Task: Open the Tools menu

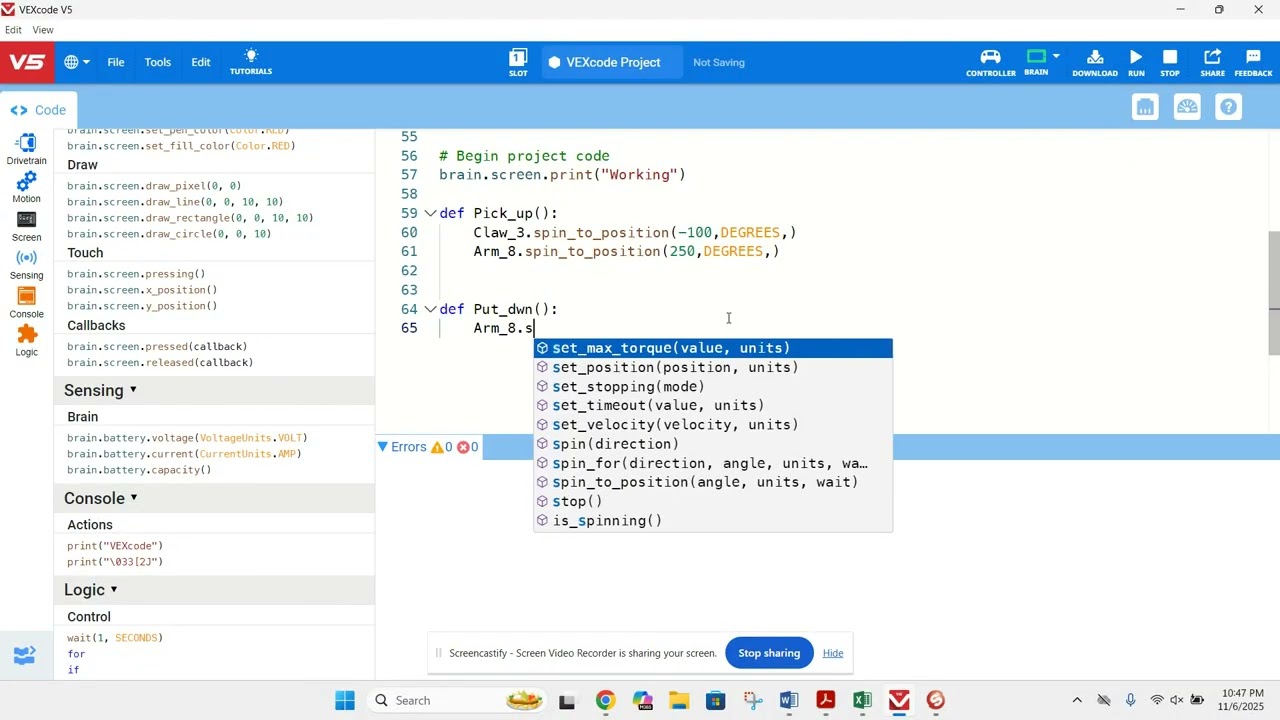Action: coord(158,62)
